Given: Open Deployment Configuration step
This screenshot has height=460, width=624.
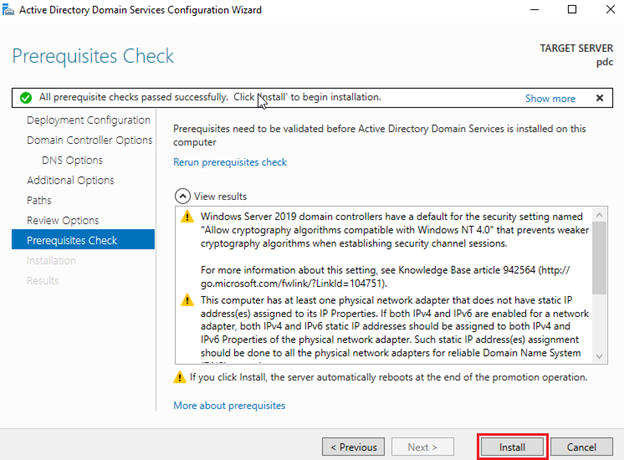Looking at the screenshot, I should 88,120.
